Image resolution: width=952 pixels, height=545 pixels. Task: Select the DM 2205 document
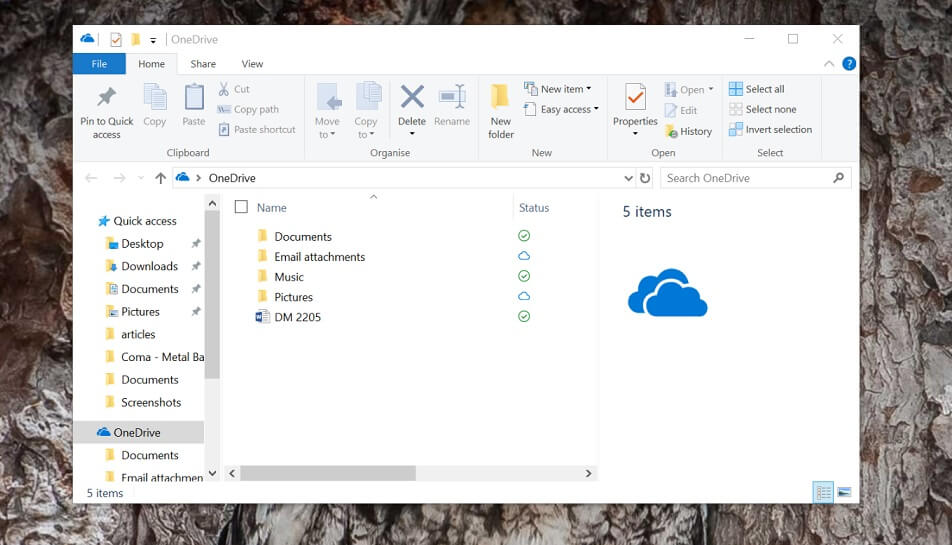tap(288, 317)
